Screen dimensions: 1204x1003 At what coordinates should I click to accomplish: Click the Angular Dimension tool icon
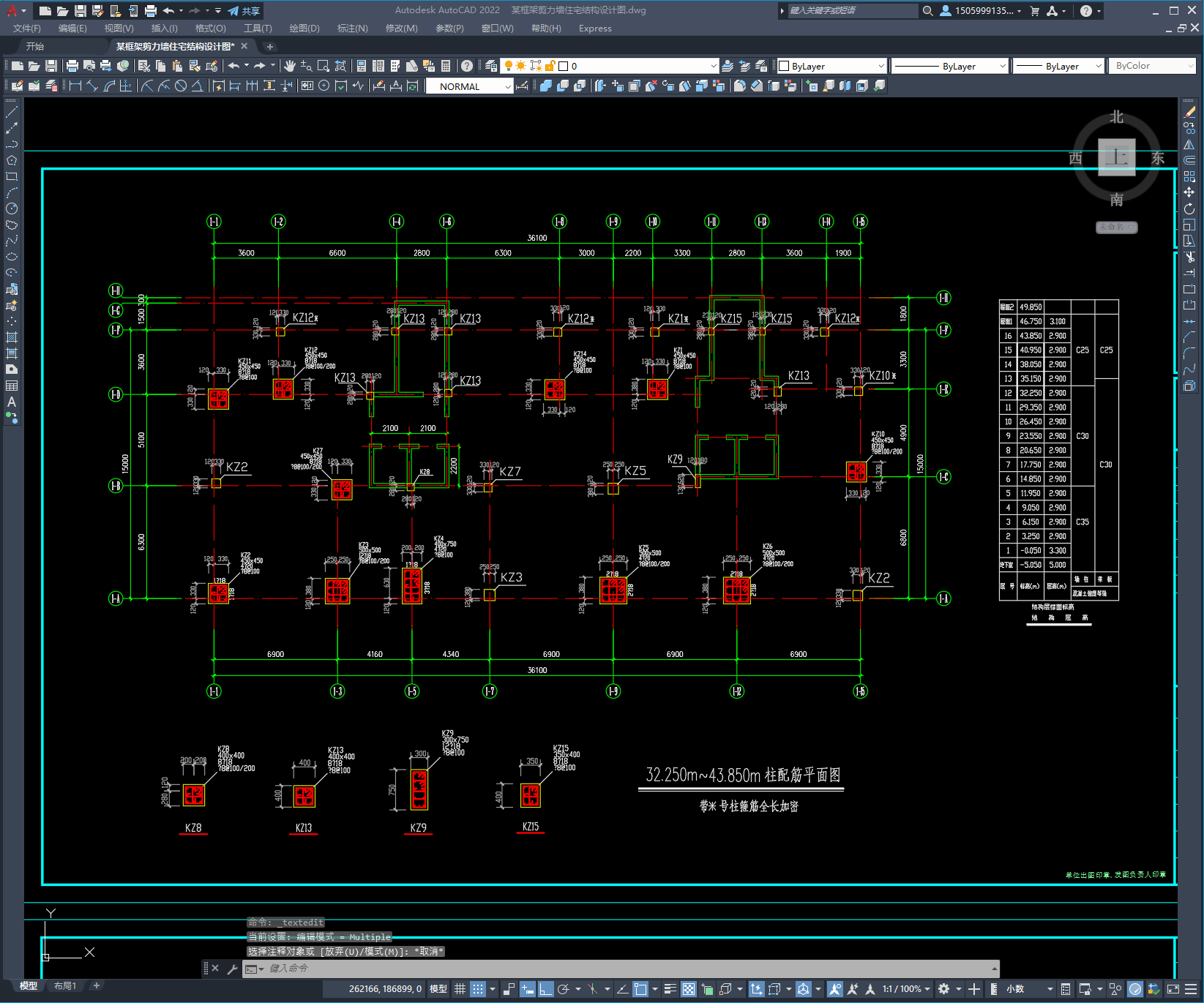pos(197,86)
